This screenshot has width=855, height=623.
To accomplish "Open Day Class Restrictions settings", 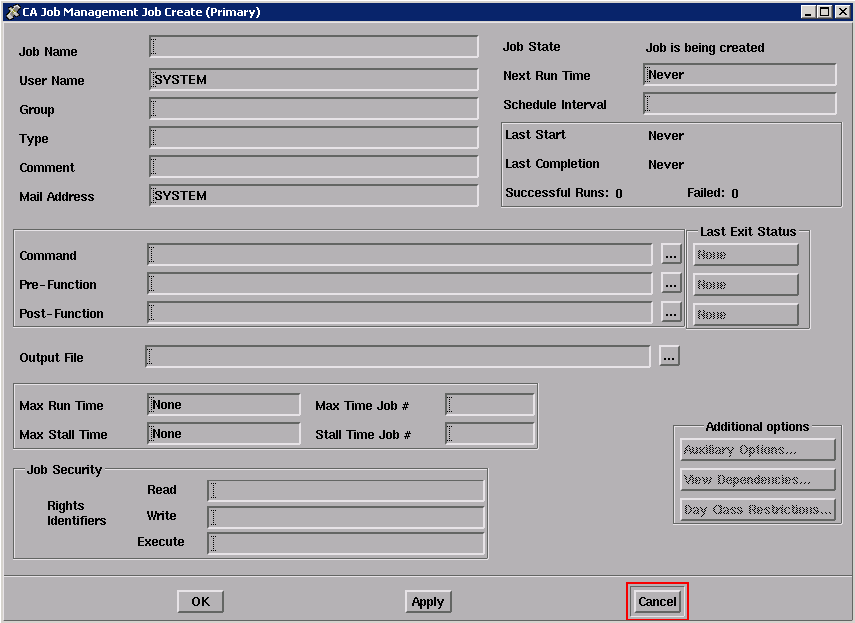I will (757, 509).
